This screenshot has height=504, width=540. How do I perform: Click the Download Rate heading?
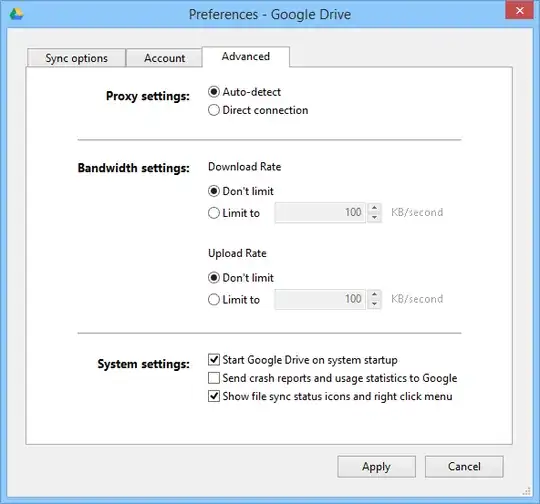click(x=245, y=167)
